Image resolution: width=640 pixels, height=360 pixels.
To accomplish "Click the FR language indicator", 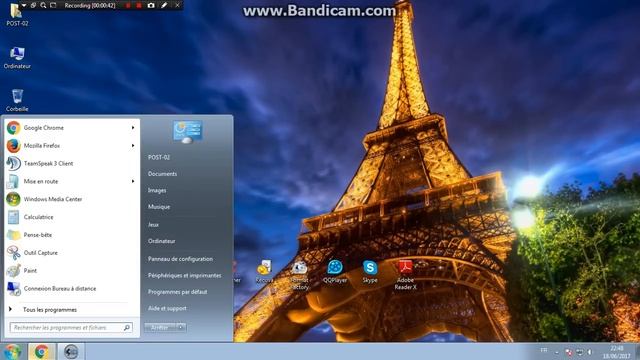I will [x=544, y=350].
